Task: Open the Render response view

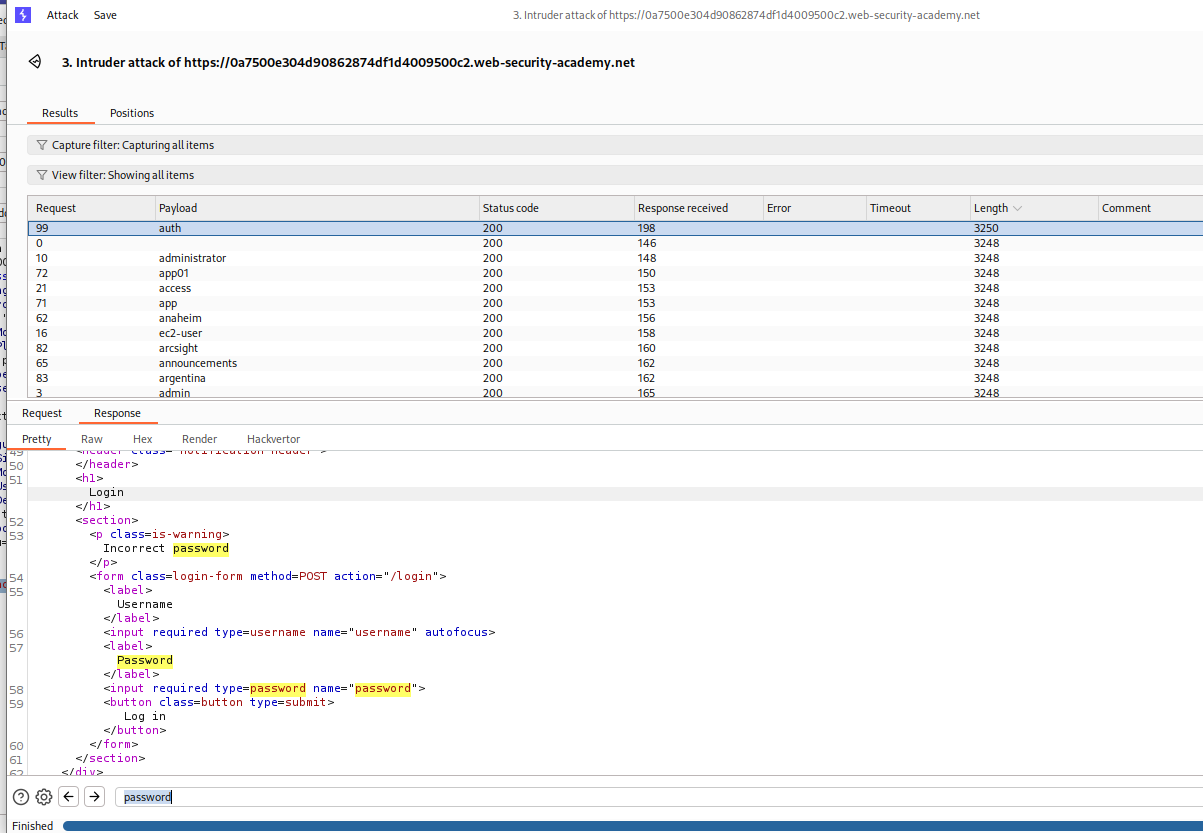Action: pos(199,439)
